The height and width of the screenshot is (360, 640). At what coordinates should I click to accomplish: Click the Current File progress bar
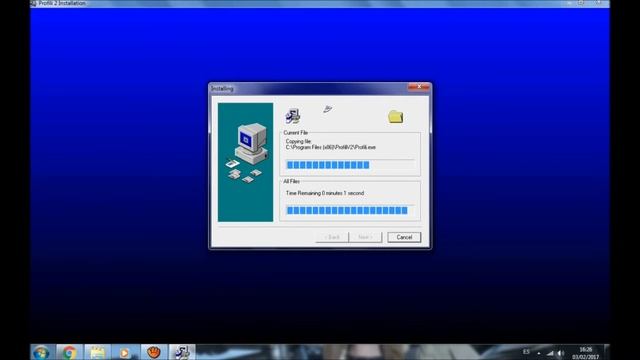[350, 165]
